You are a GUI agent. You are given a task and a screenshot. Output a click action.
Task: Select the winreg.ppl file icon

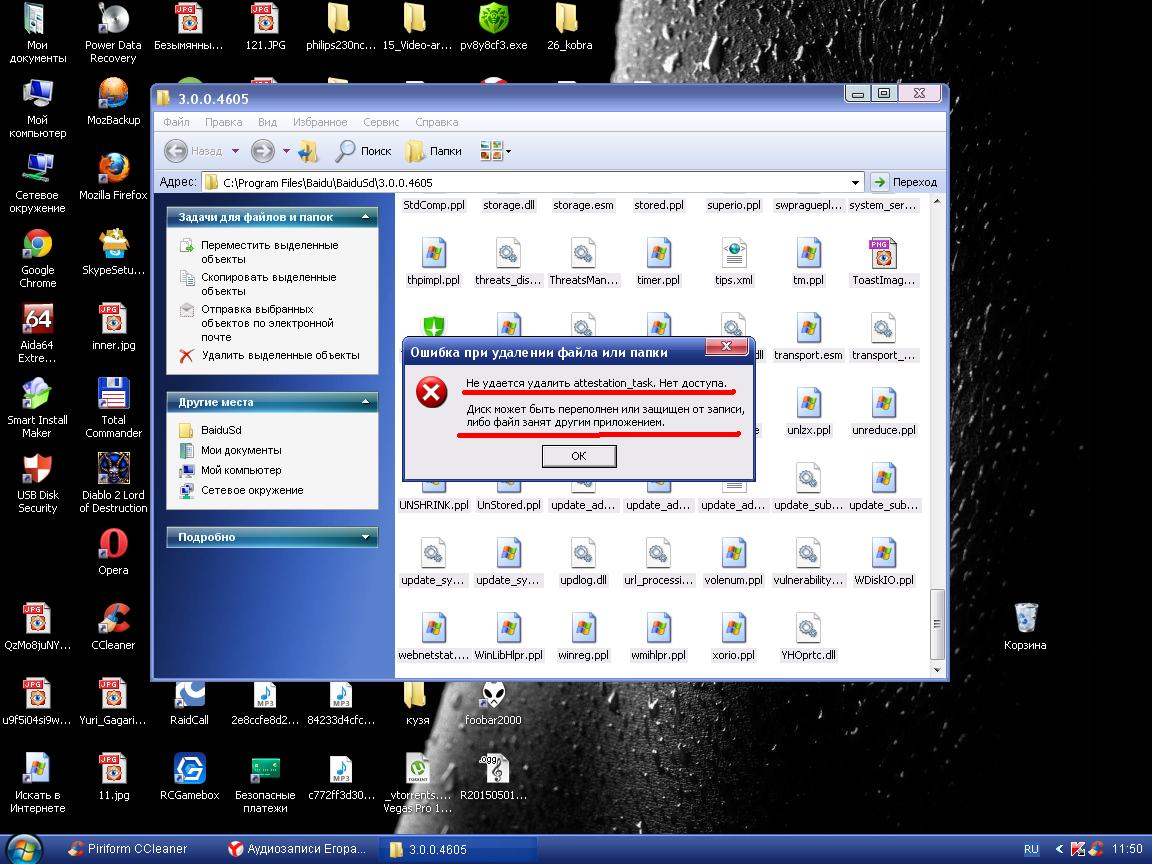point(583,628)
